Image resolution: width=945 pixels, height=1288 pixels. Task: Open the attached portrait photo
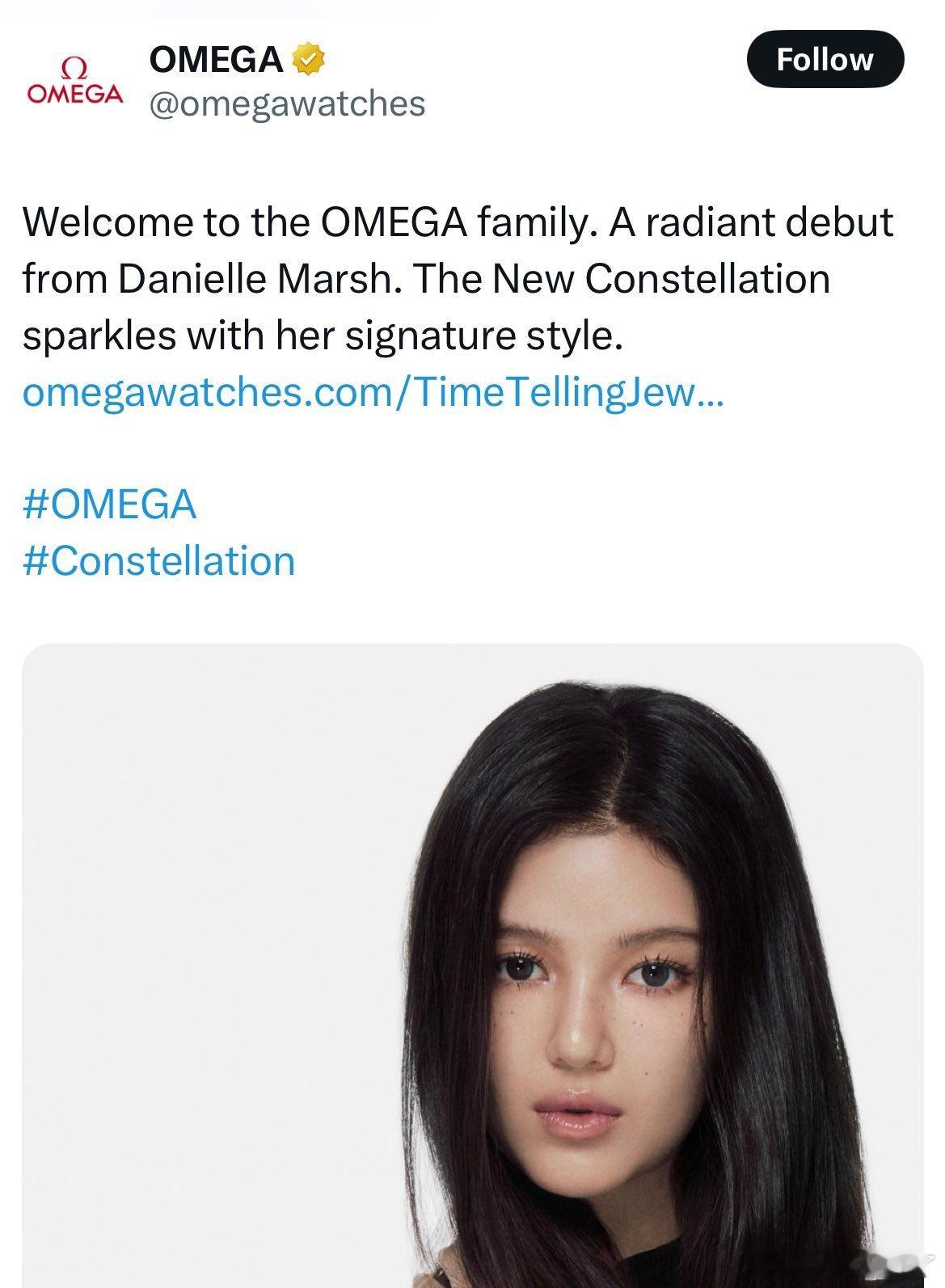click(x=472, y=965)
